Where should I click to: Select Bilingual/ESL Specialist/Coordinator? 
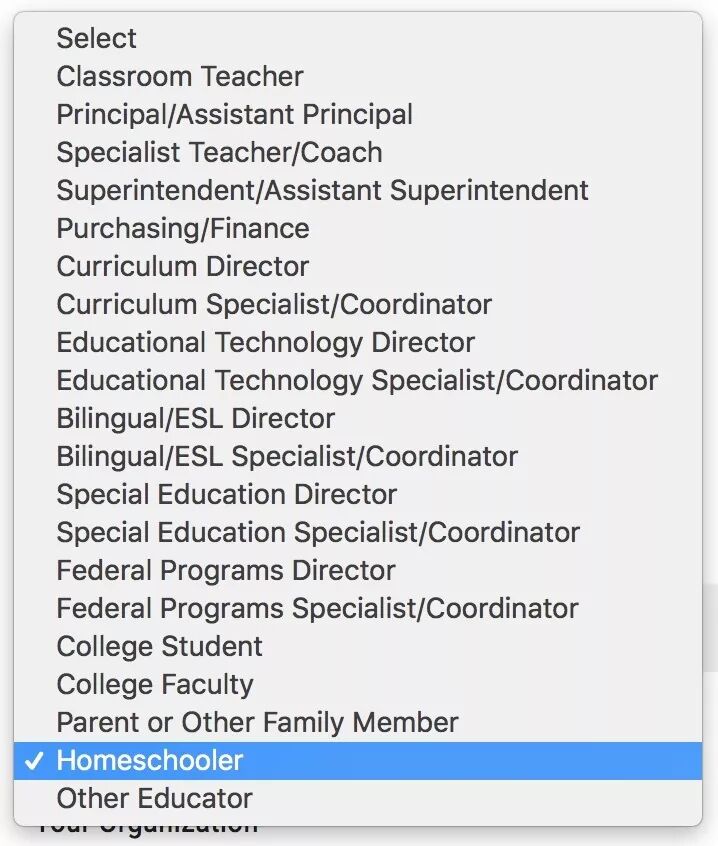point(287,456)
